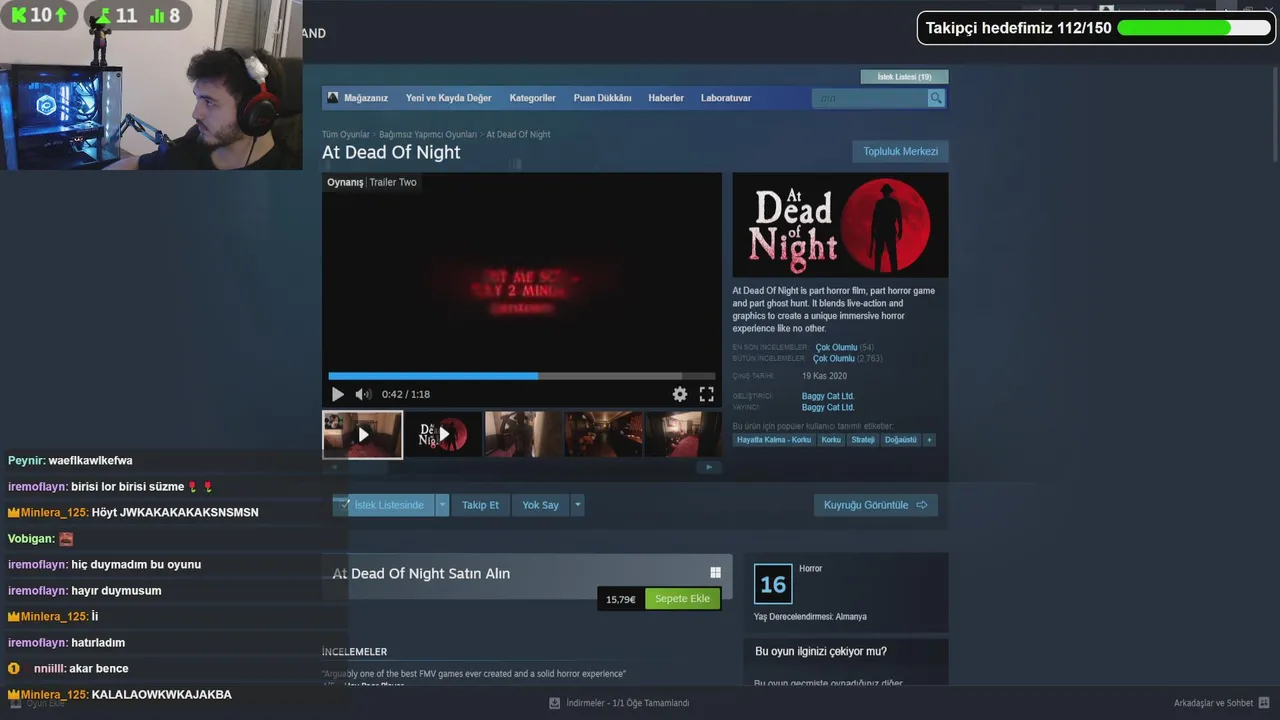Select the third screenshot thumbnail
1280x720 pixels.
[x=523, y=435]
